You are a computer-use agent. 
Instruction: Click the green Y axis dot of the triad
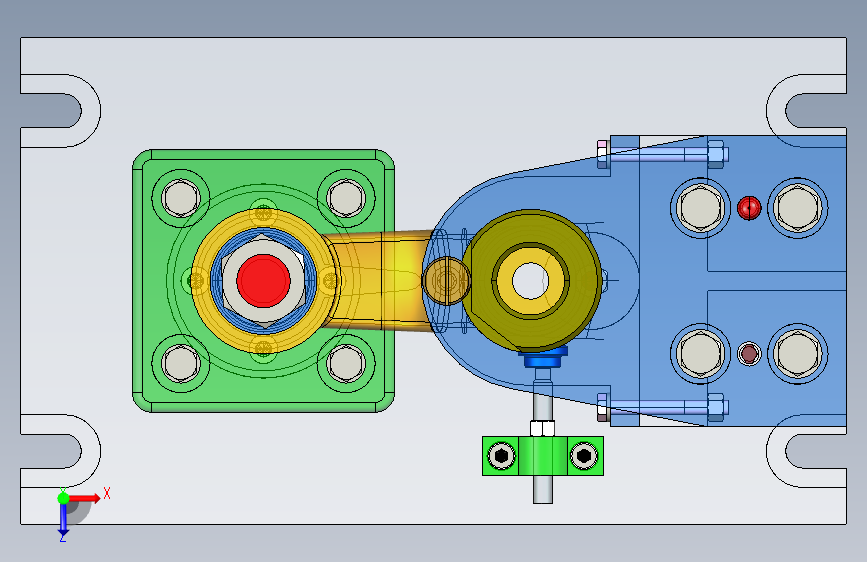(x=64, y=498)
